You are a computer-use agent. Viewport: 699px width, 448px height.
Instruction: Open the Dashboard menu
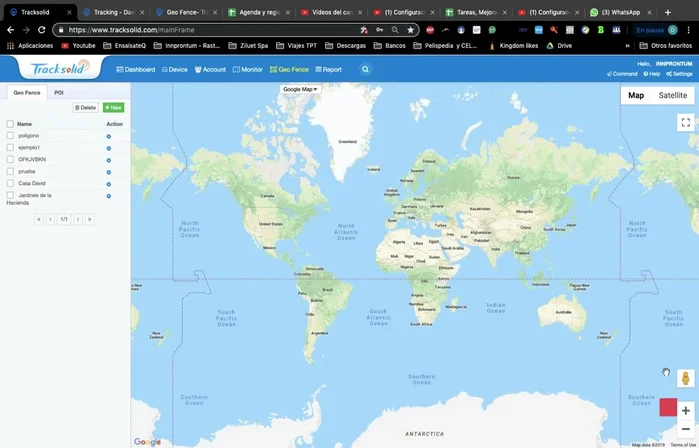[x=136, y=70]
